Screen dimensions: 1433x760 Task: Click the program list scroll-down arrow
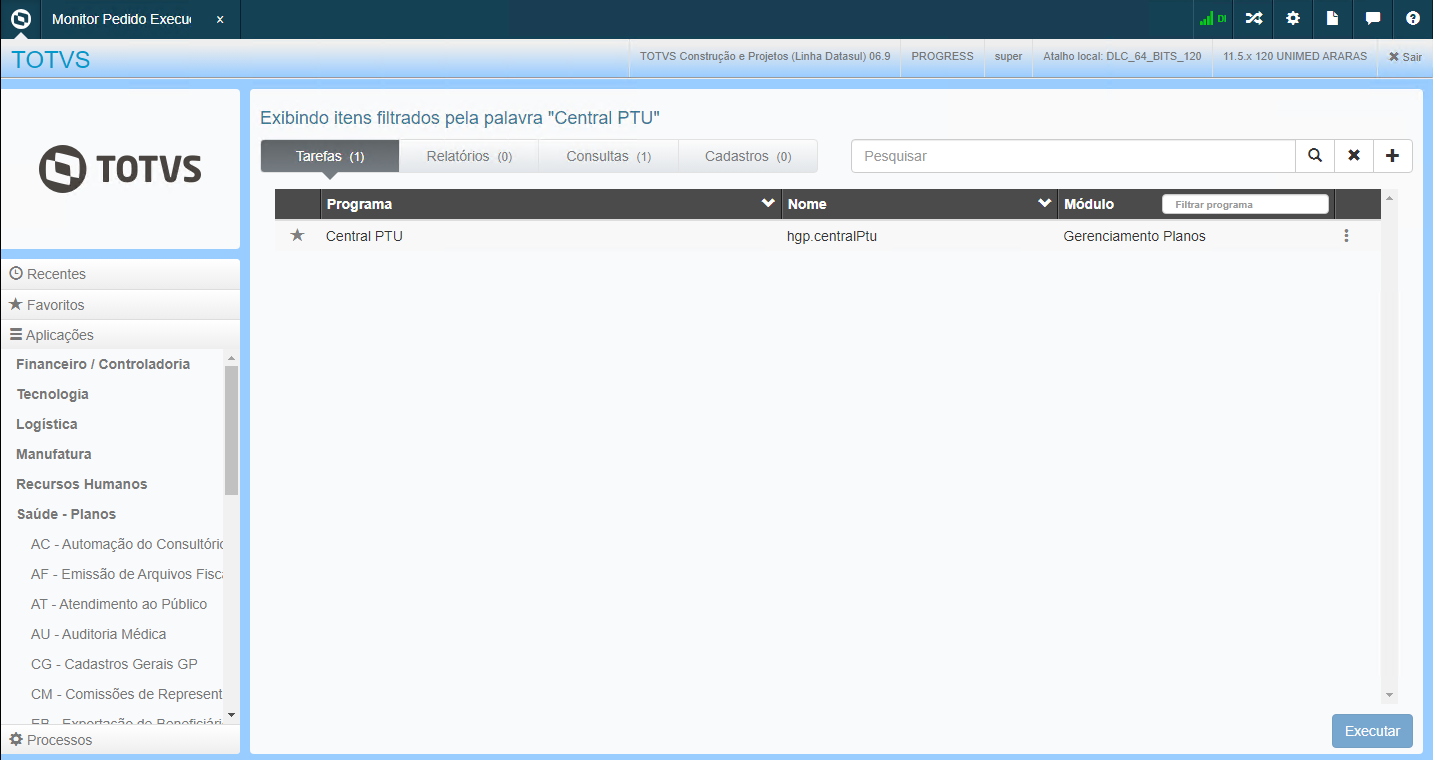click(1389, 695)
